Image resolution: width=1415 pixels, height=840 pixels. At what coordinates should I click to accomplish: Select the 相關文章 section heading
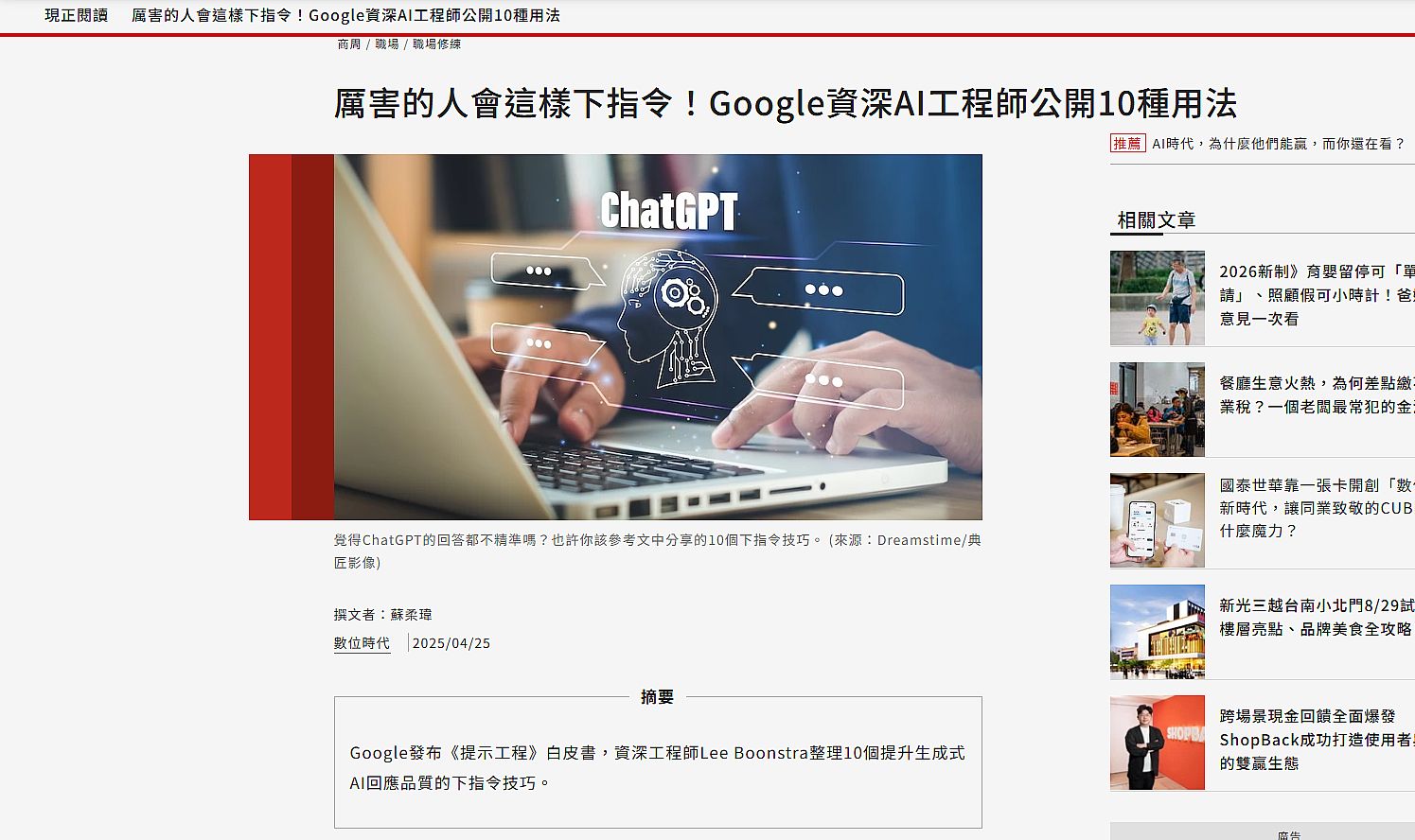pos(1156,220)
